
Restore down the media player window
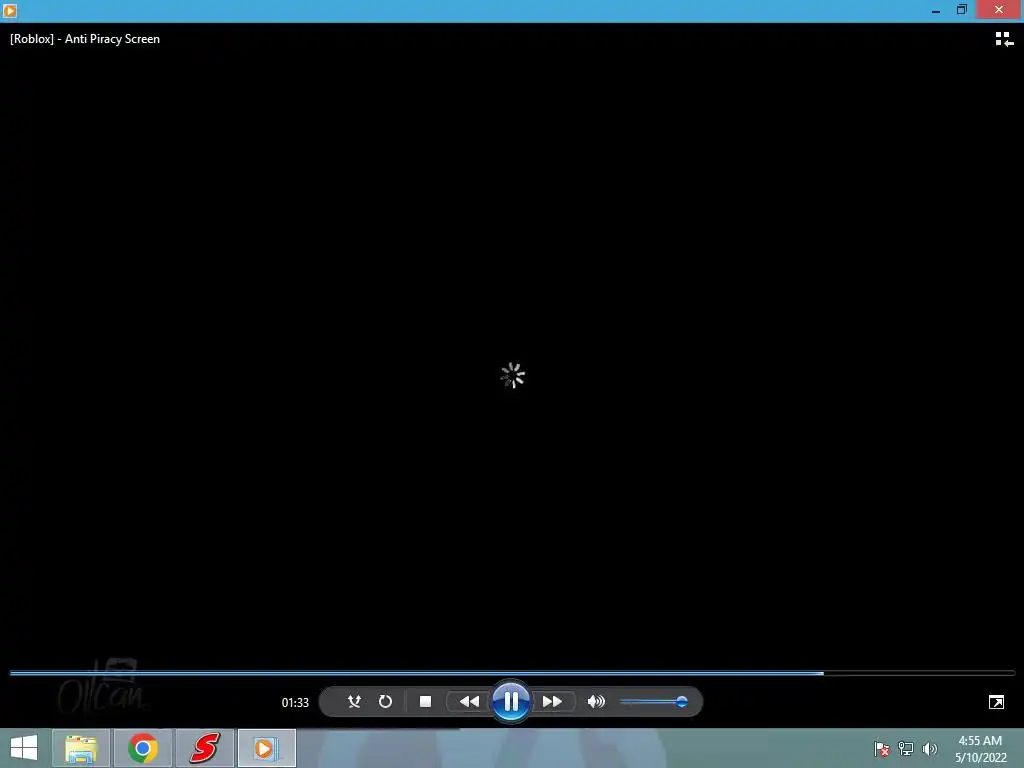click(961, 10)
